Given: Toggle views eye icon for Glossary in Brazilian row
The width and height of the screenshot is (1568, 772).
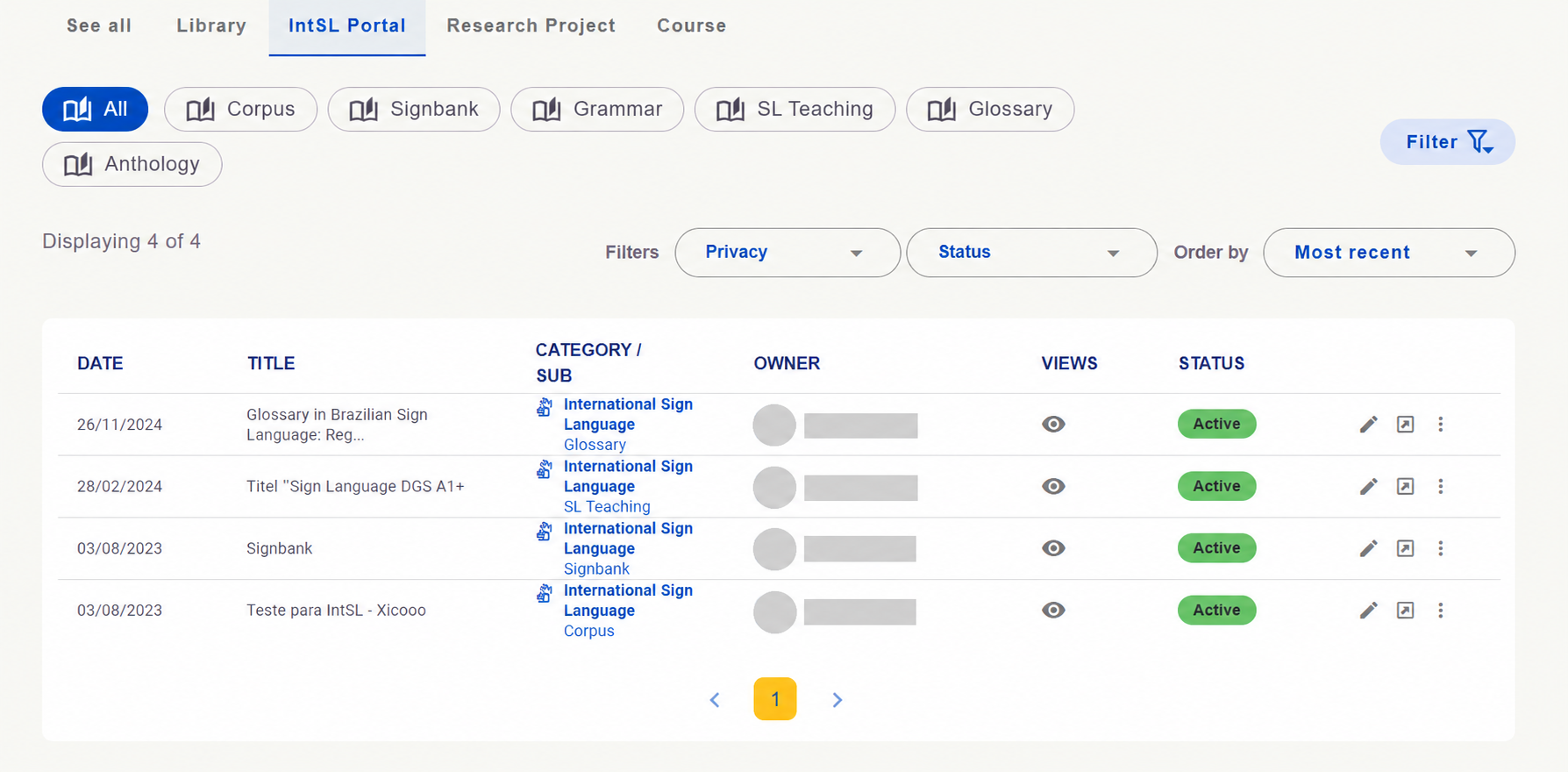Looking at the screenshot, I should coord(1053,425).
